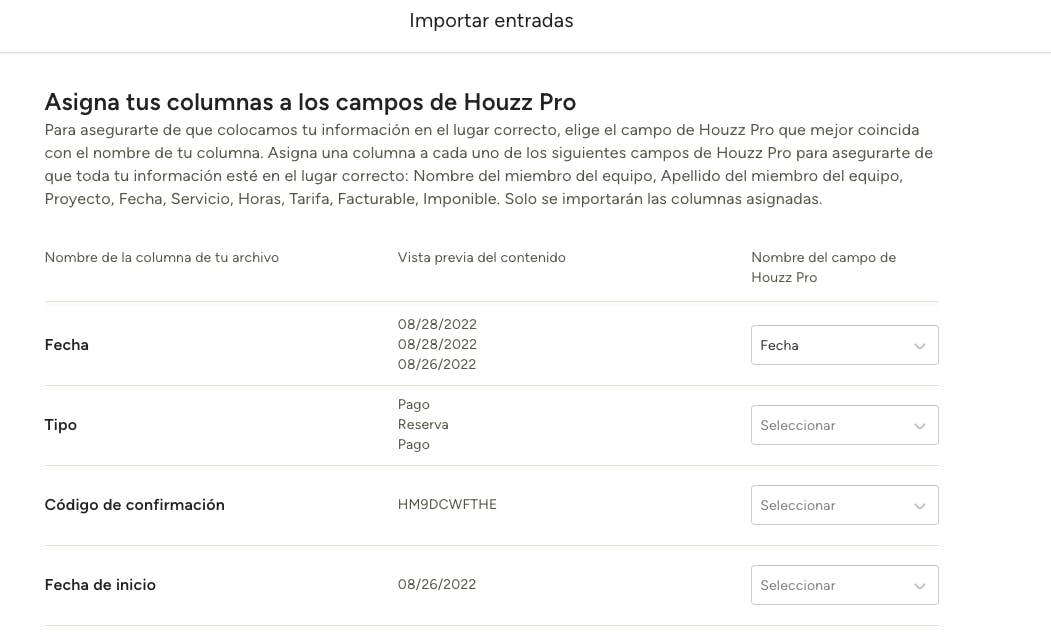Screen dimensions: 1051x632
Task: Click the "Nombre de la columna de tu archivo" header
Action: click(162, 257)
